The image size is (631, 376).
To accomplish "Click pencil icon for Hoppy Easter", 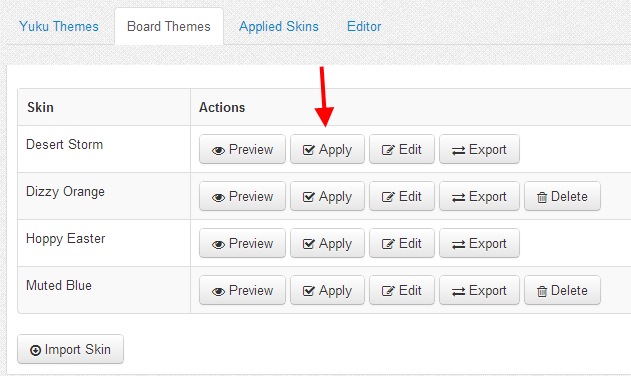I will [x=388, y=244].
